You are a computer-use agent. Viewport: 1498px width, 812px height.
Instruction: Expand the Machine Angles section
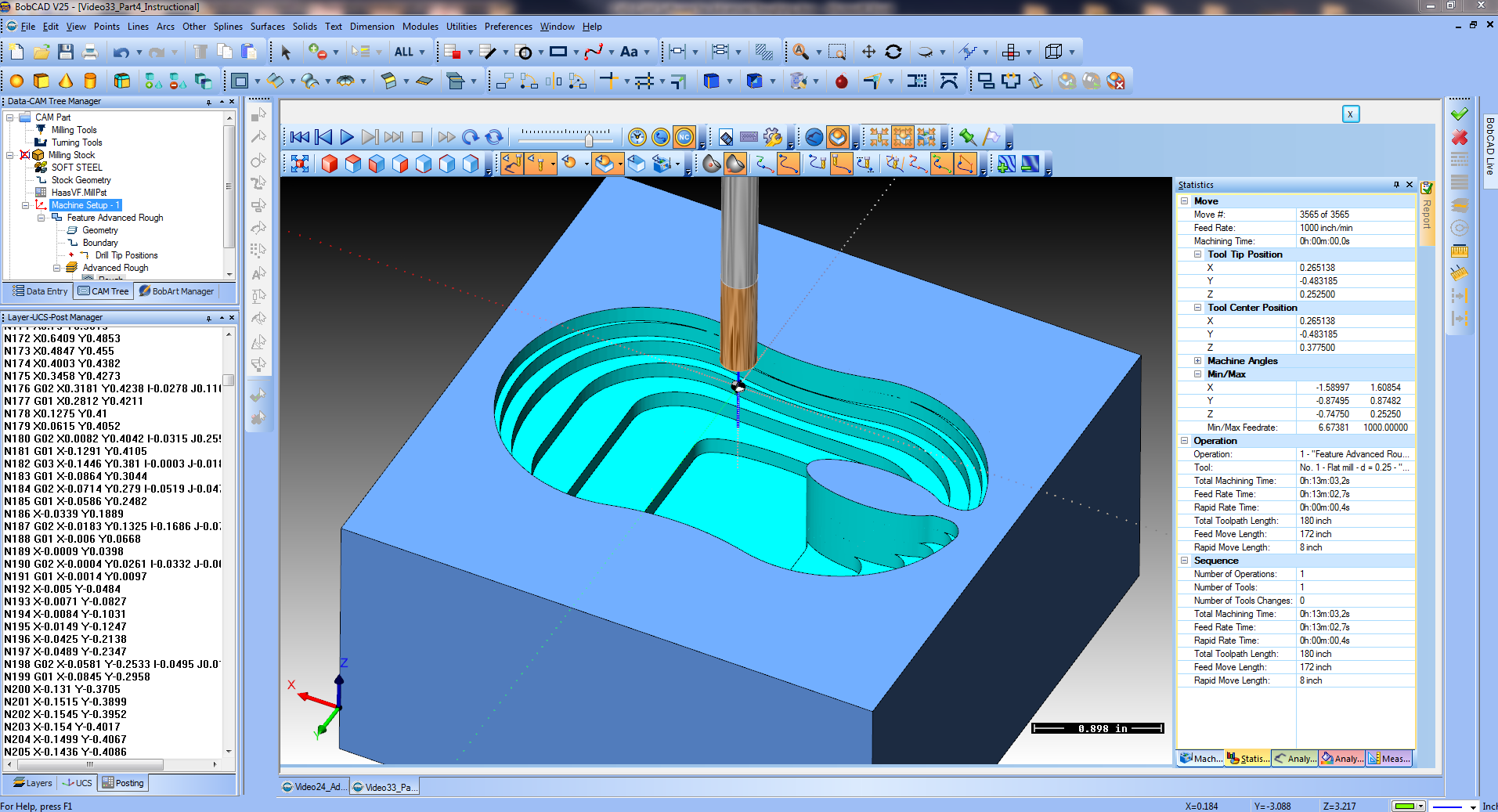[1197, 361]
